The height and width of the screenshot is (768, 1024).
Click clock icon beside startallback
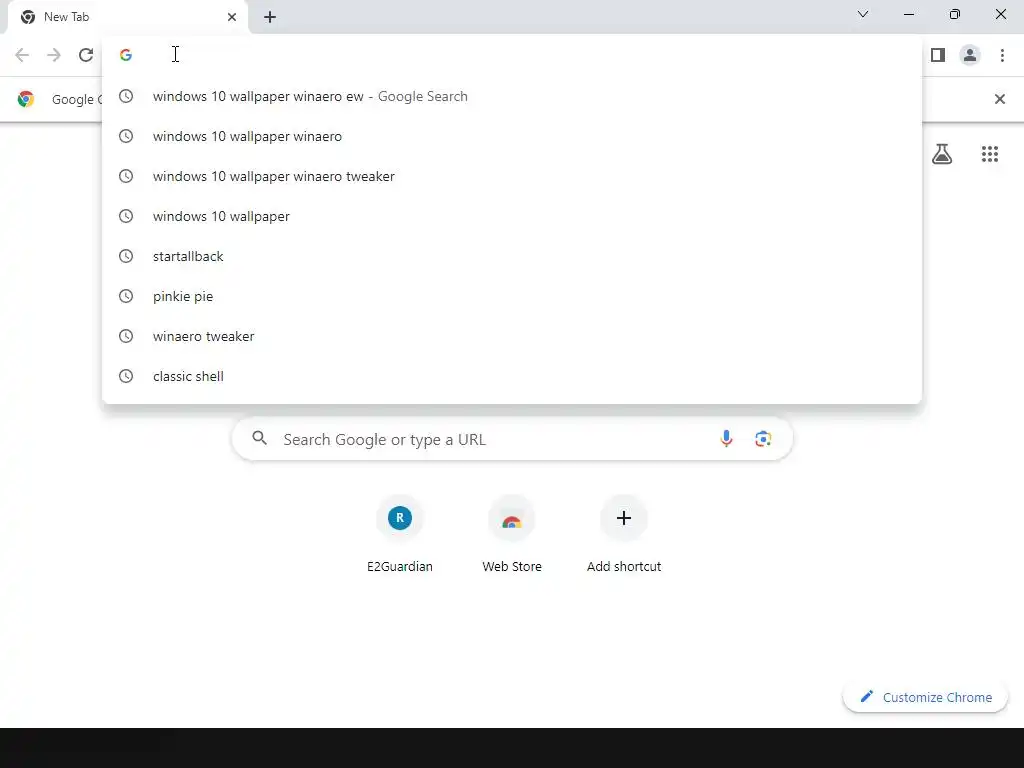126,256
